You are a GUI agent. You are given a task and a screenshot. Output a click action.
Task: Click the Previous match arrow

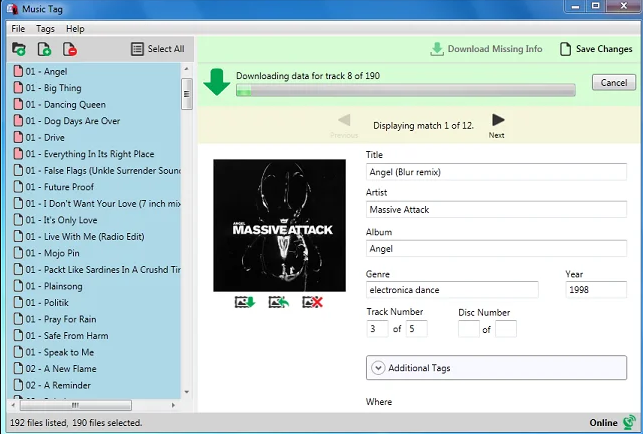click(344, 120)
